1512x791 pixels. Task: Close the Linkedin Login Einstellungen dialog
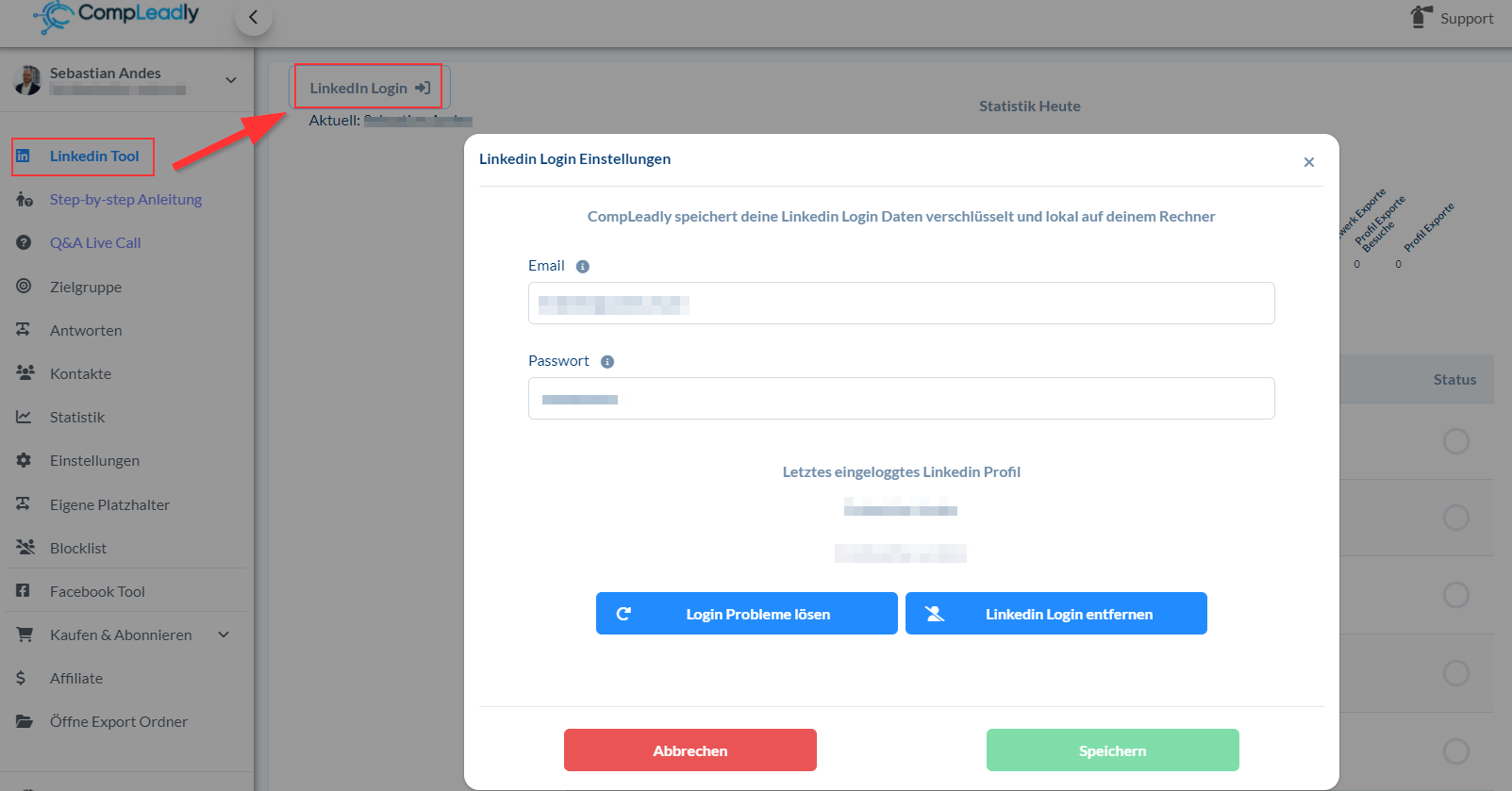1308,162
